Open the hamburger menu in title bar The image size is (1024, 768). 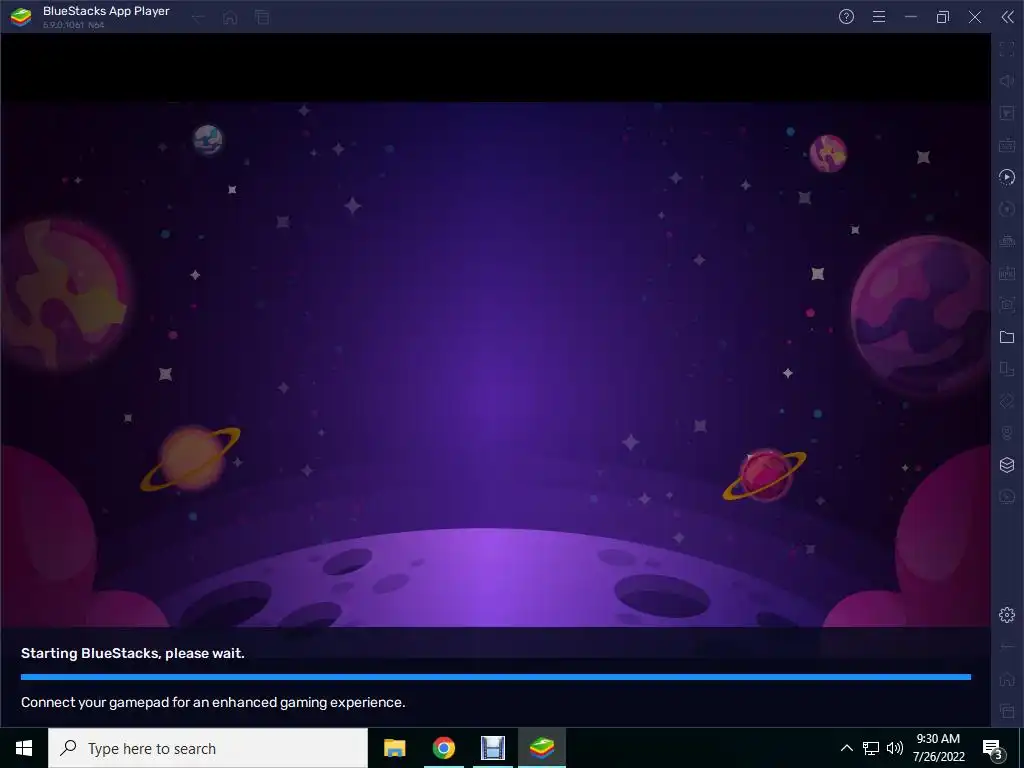click(x=879, y=17)
